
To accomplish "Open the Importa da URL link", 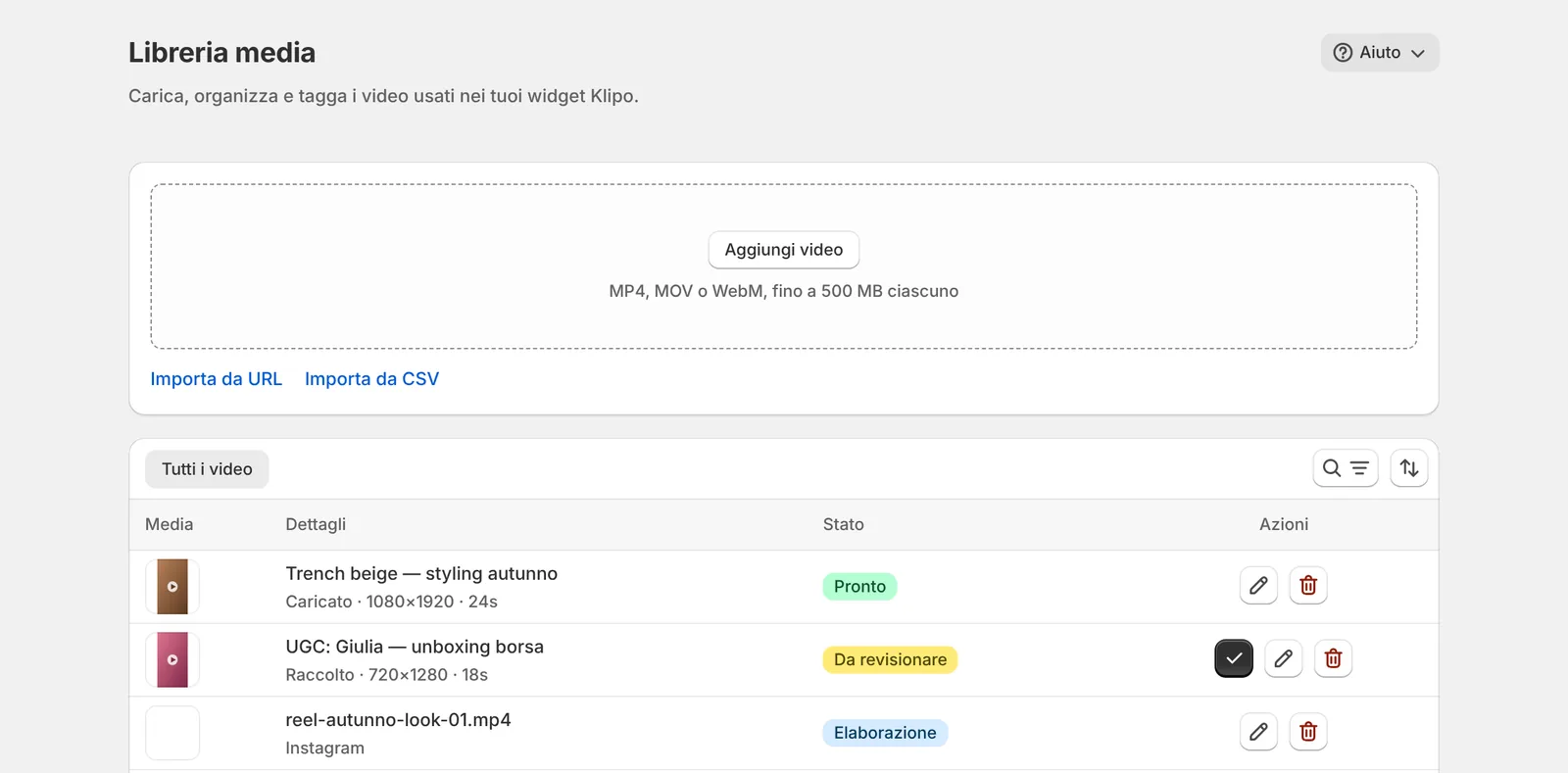I will coord(217,379).
